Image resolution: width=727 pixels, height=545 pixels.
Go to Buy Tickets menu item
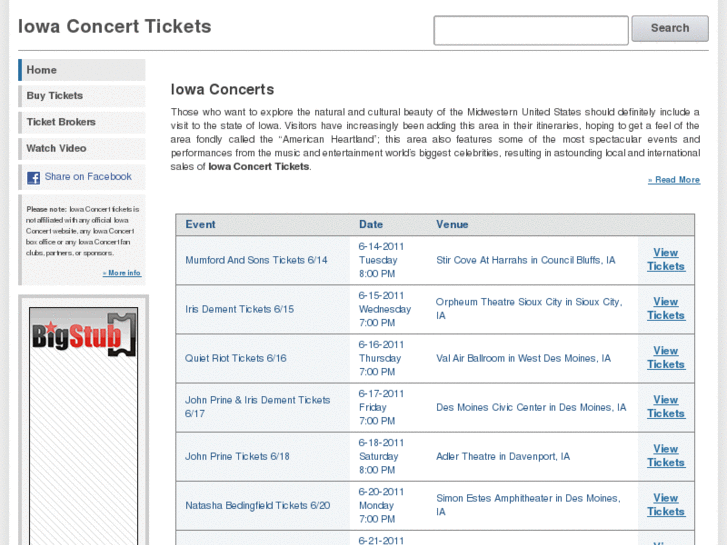(x=55, y=96)
